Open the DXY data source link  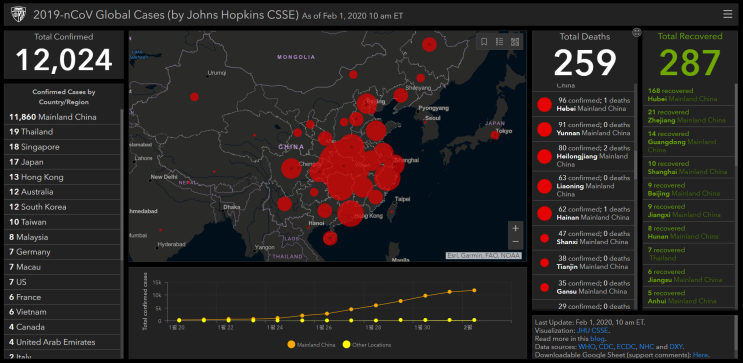tap(676, 347)
